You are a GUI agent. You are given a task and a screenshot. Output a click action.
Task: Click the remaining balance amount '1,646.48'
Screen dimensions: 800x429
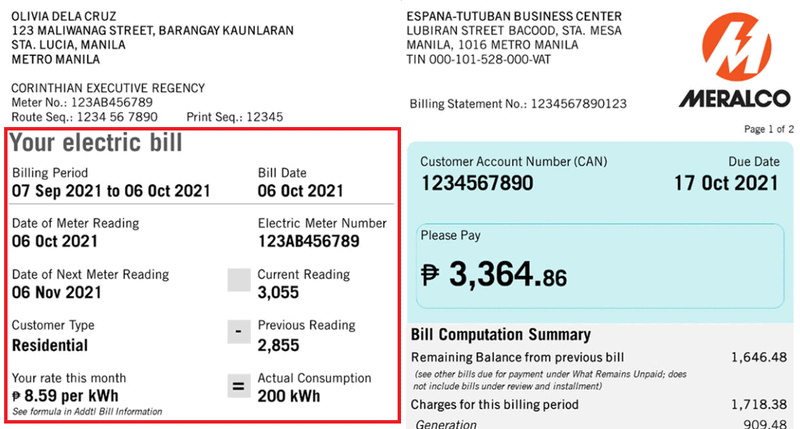[x=759, y=357]
